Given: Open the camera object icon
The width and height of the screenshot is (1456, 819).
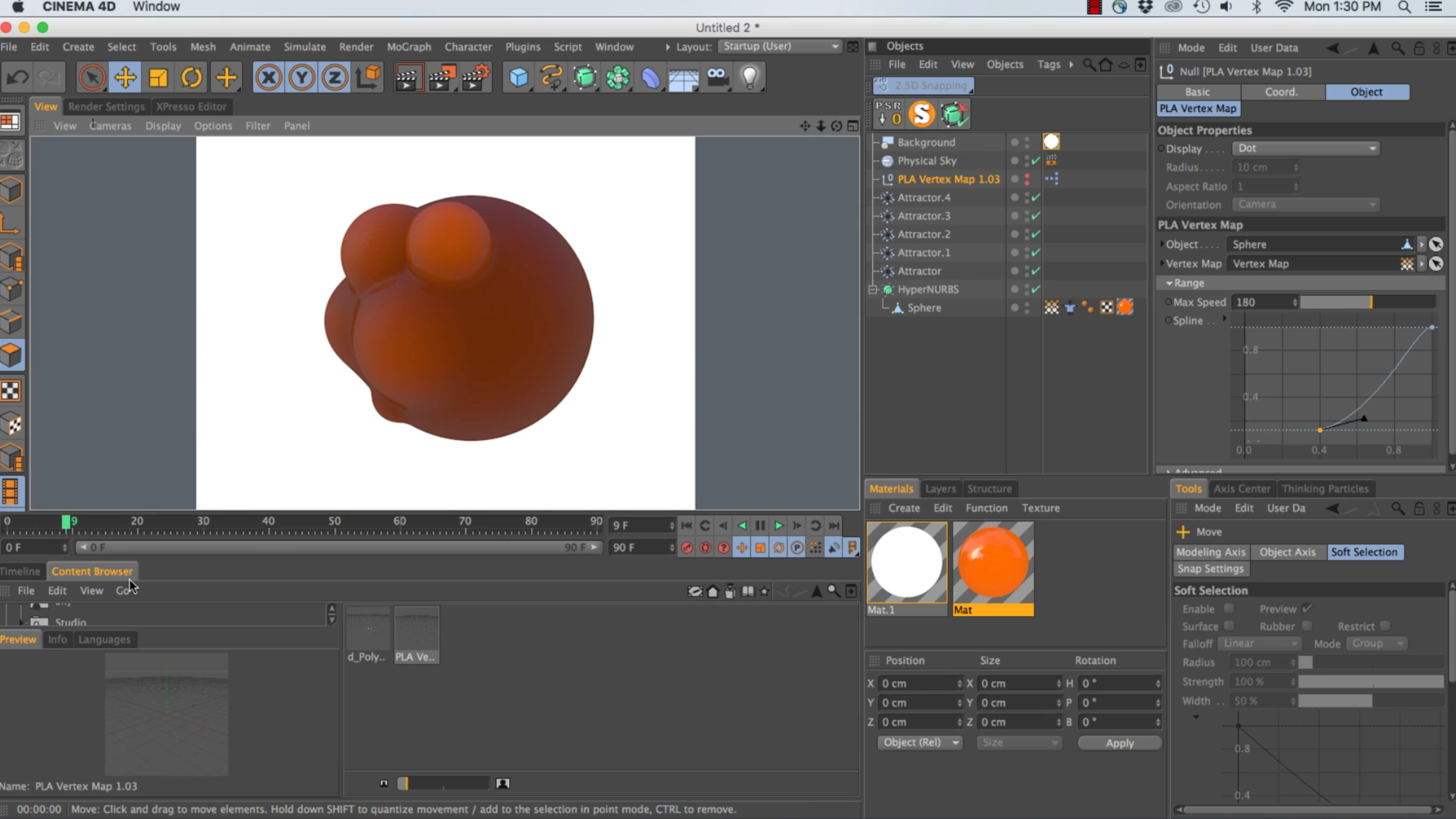Looking at the screenshot, I should pyautogui.click(x=717, y=77).
